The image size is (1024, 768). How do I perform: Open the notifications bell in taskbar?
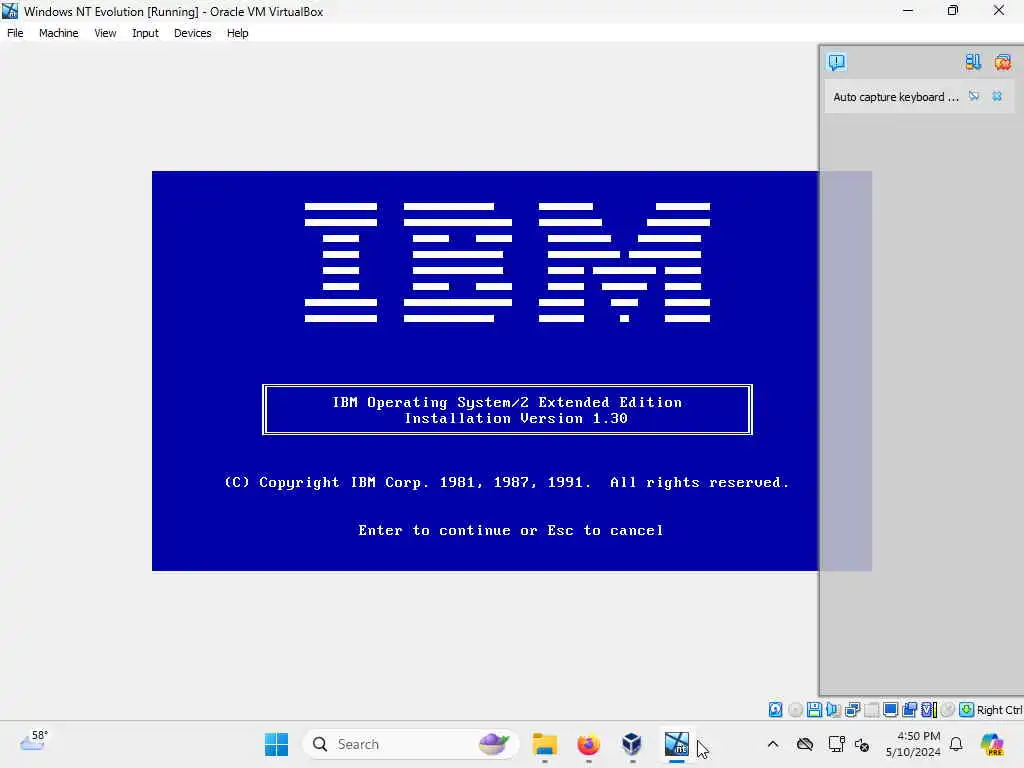tap(956, 744)
